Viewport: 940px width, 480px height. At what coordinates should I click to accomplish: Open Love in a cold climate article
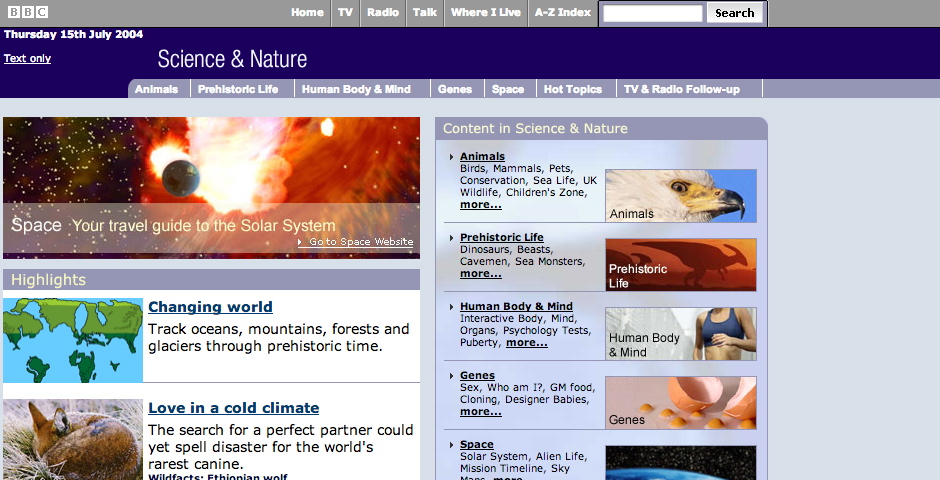[234, 408]
